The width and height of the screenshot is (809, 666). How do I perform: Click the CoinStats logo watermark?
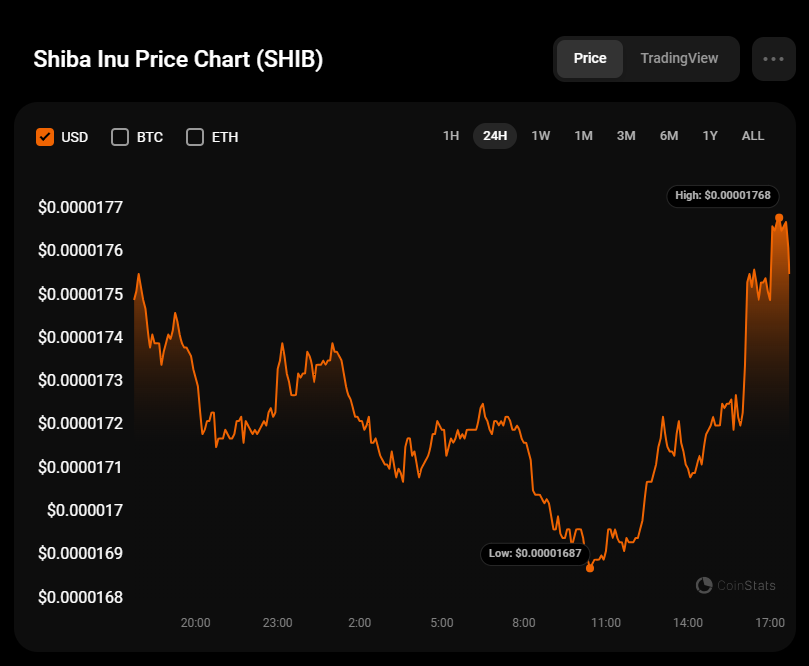[x=732, y=585]
